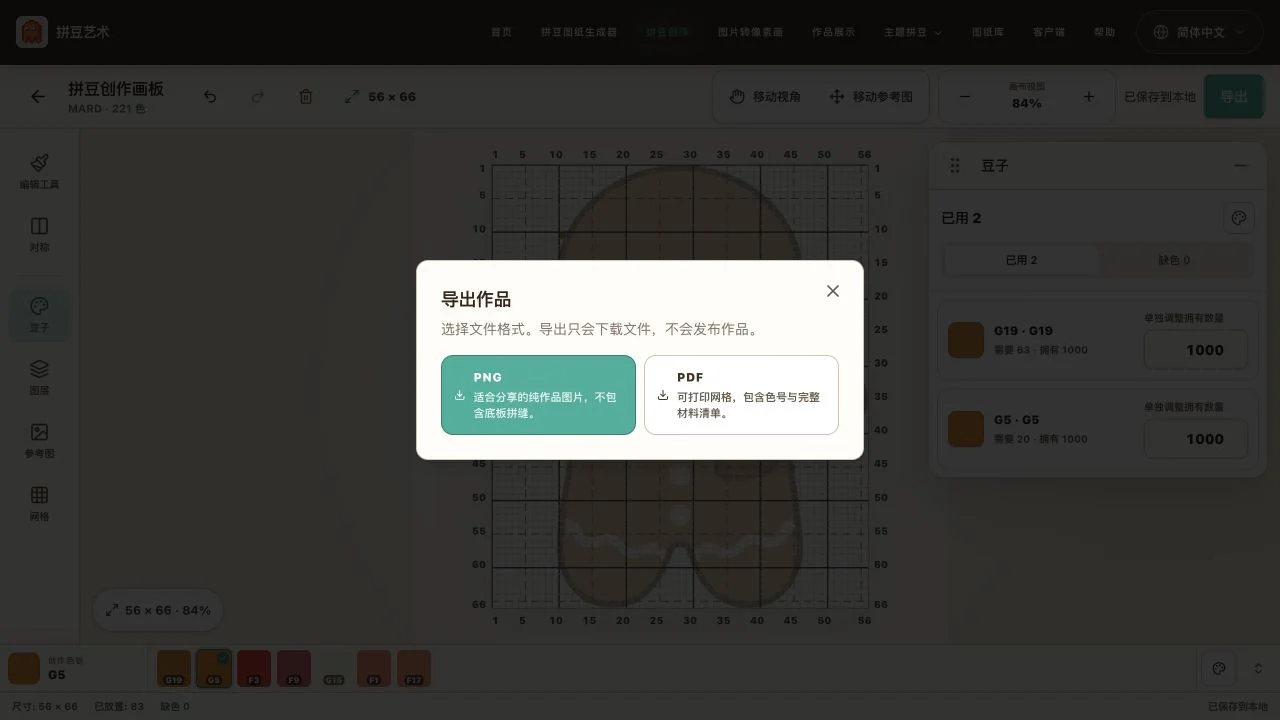
Task: Open 拼豆图纸生成器 in the navigation
Action: [x=579, y=32]
